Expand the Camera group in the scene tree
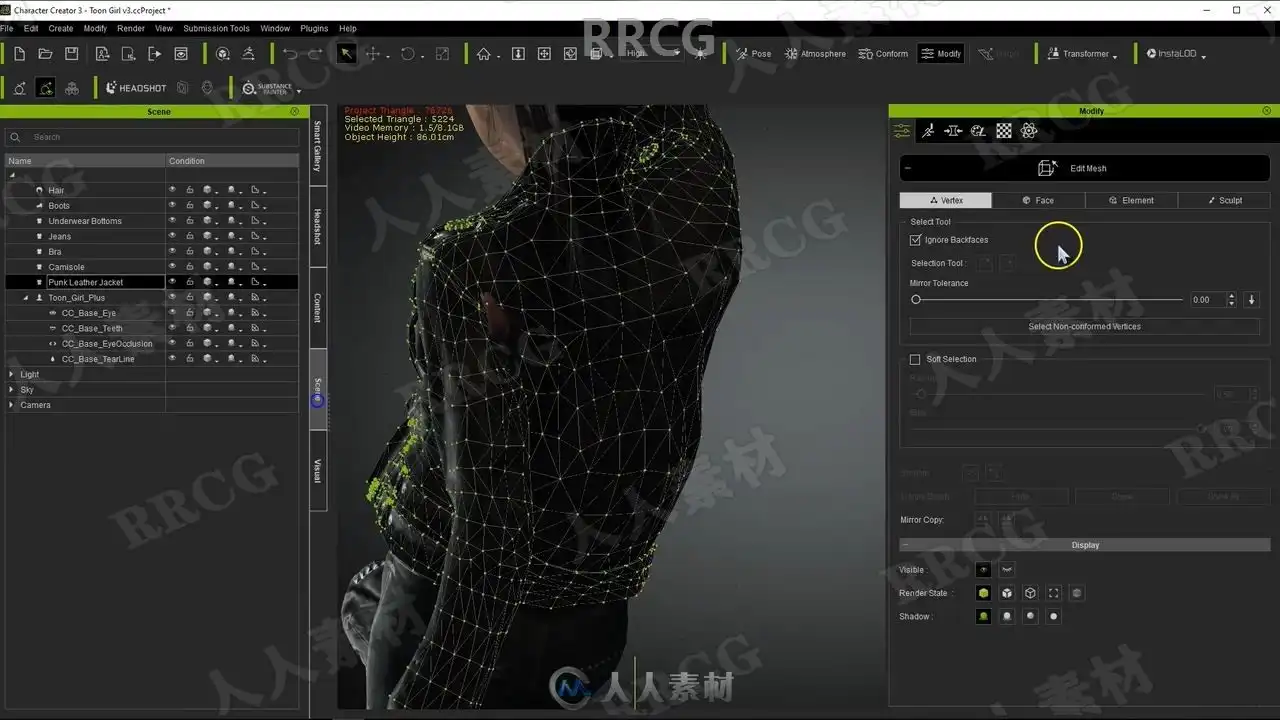Screen dimensions: 1280x720 [x=12, y=405]
